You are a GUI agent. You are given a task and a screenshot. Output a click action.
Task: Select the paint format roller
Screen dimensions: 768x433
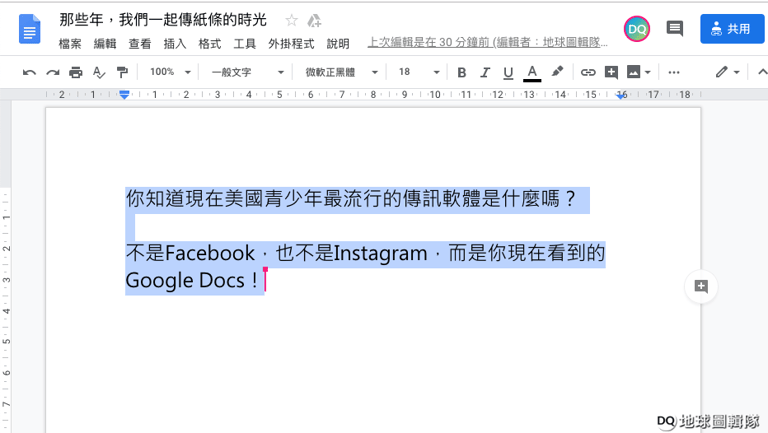122,72
